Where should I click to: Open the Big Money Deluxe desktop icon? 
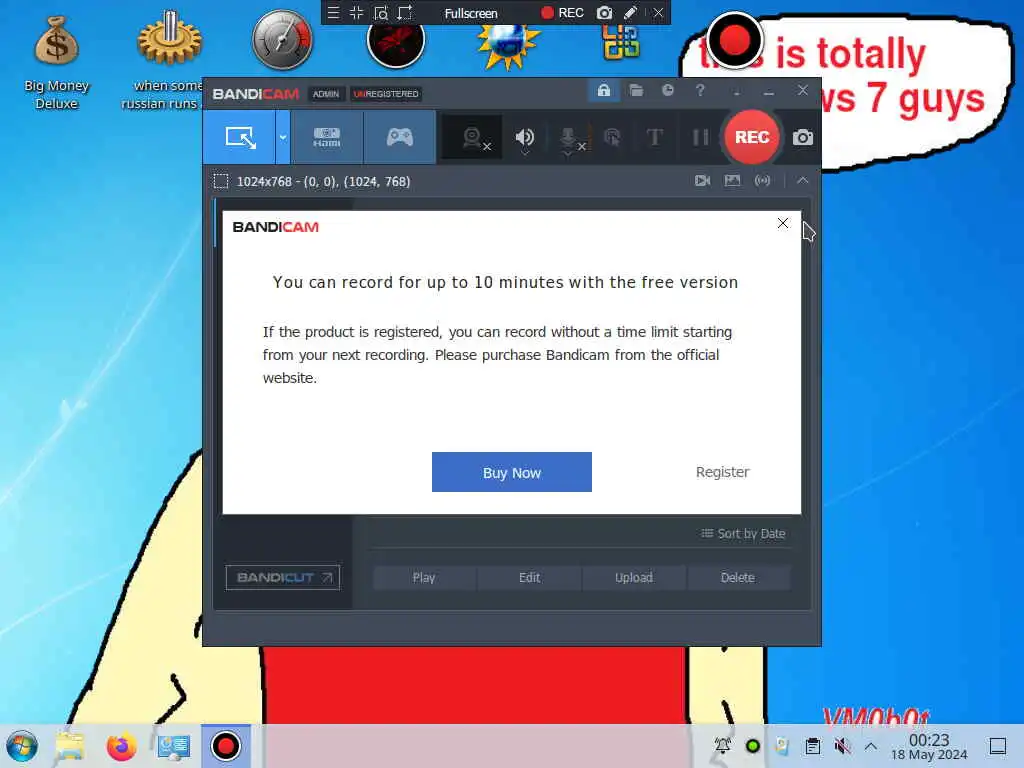pos(56,63)
